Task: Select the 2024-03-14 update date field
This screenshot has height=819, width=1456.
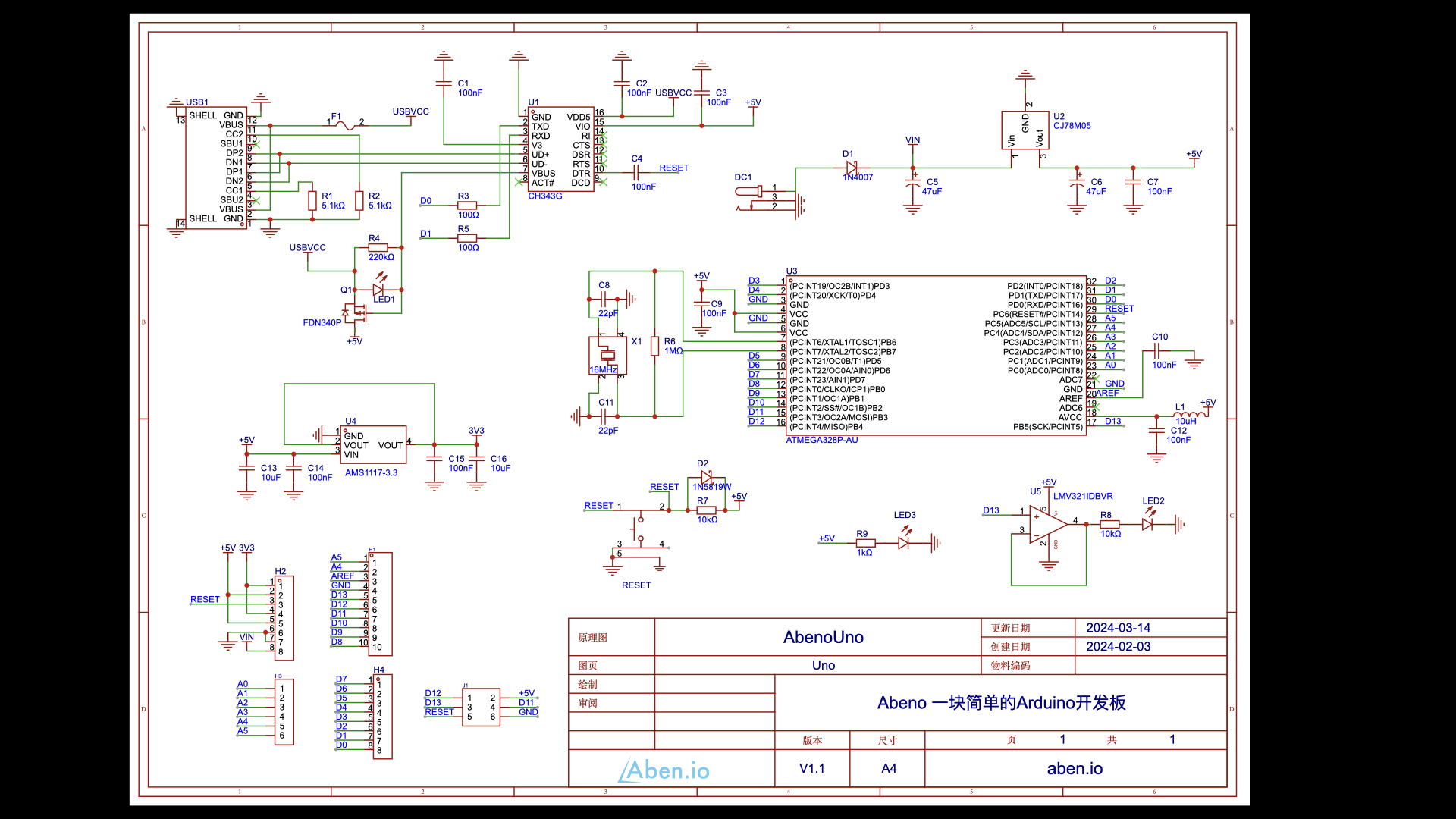Action: (x=1118, y=628)
